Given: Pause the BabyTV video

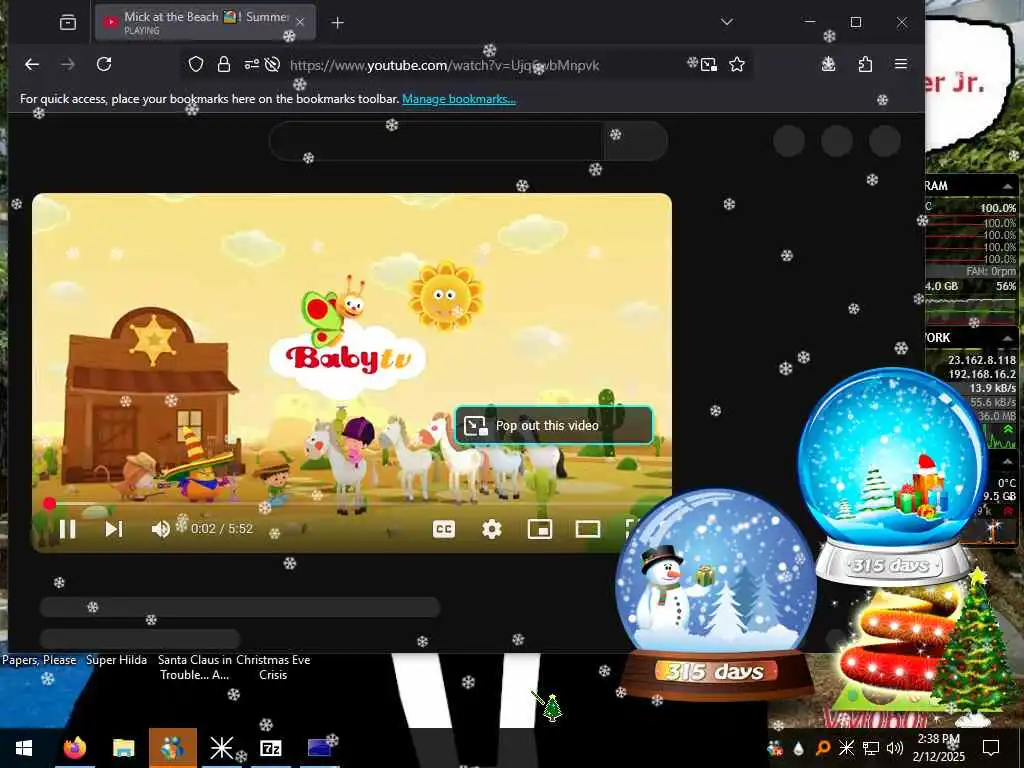Looking at the screenshot, I should pyautogui.click(x=68, y=528).
